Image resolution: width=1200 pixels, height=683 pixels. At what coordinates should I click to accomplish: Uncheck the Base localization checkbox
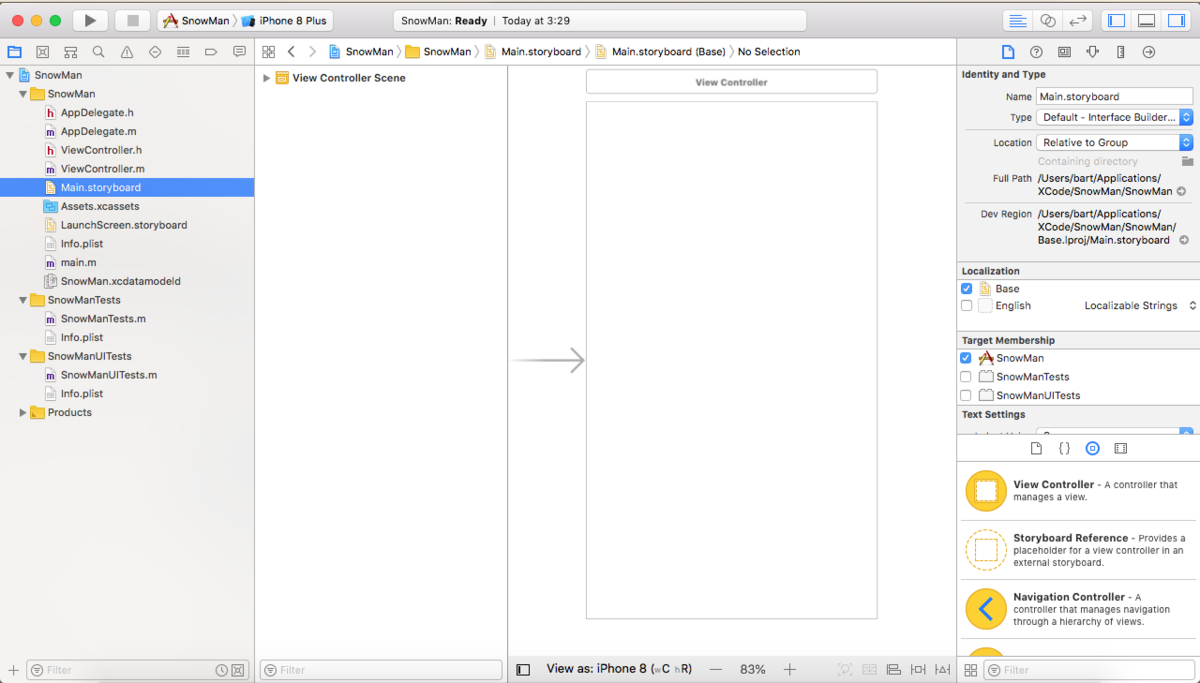(x=966, y=288)
